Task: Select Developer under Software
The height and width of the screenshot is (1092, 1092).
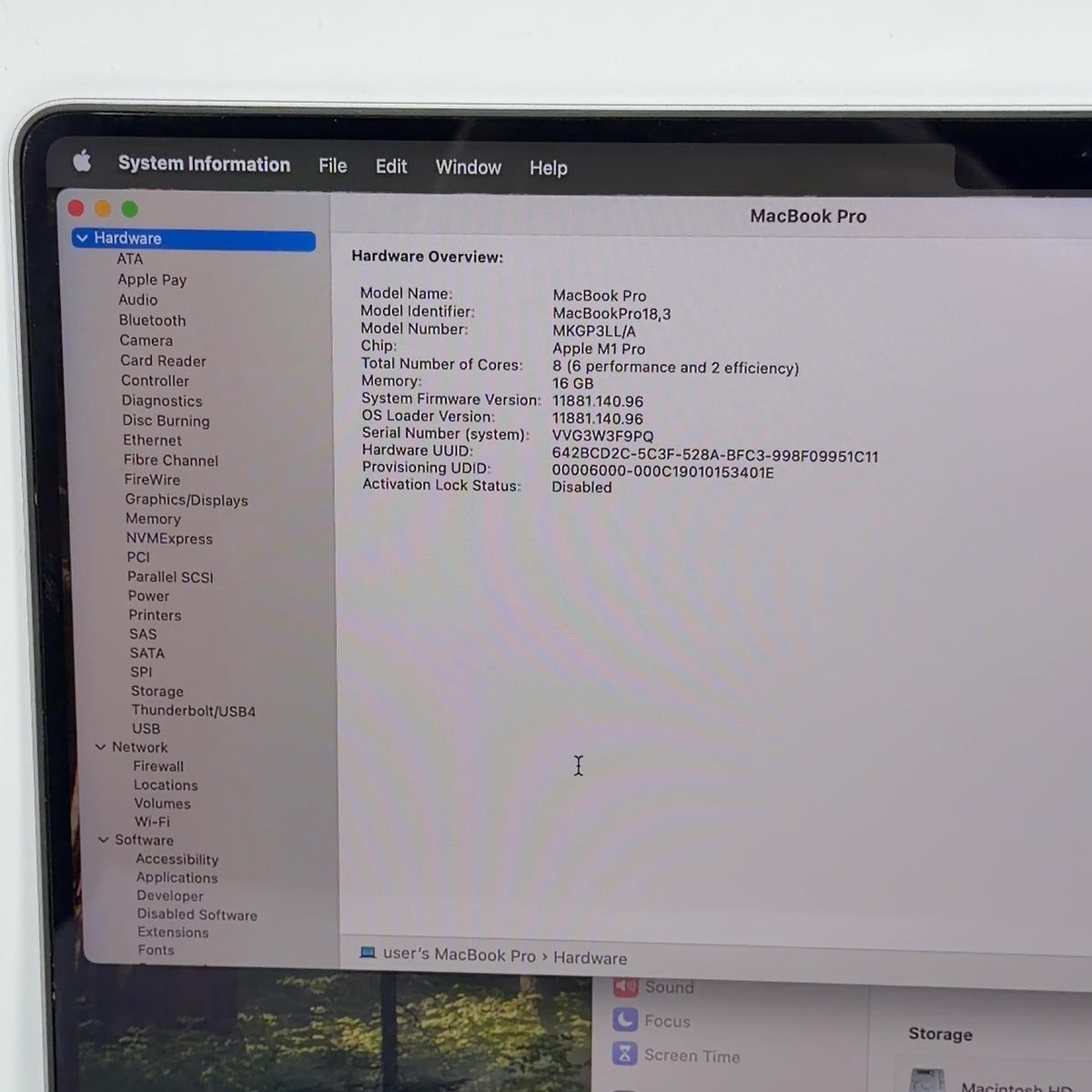Action: pyautogui.click(x=170, y=896)
